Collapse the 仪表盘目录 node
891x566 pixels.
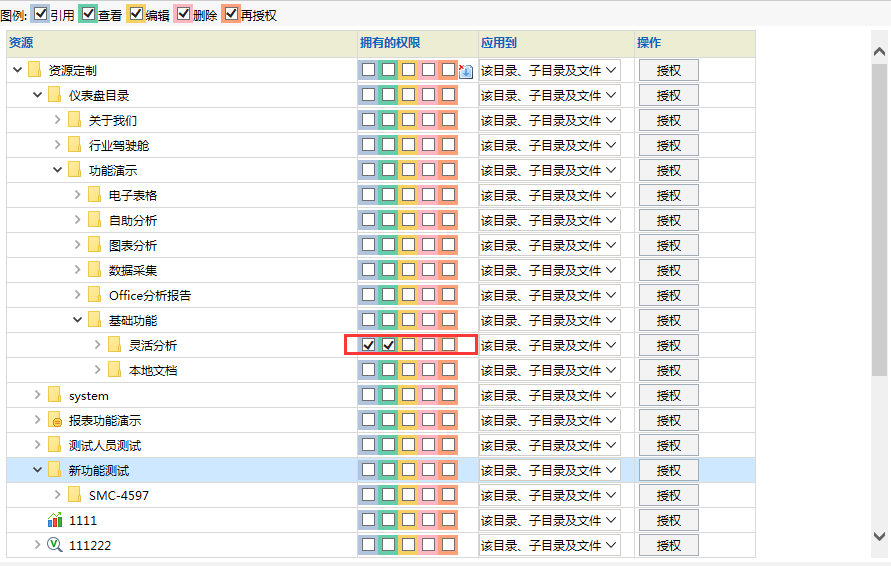38,95
